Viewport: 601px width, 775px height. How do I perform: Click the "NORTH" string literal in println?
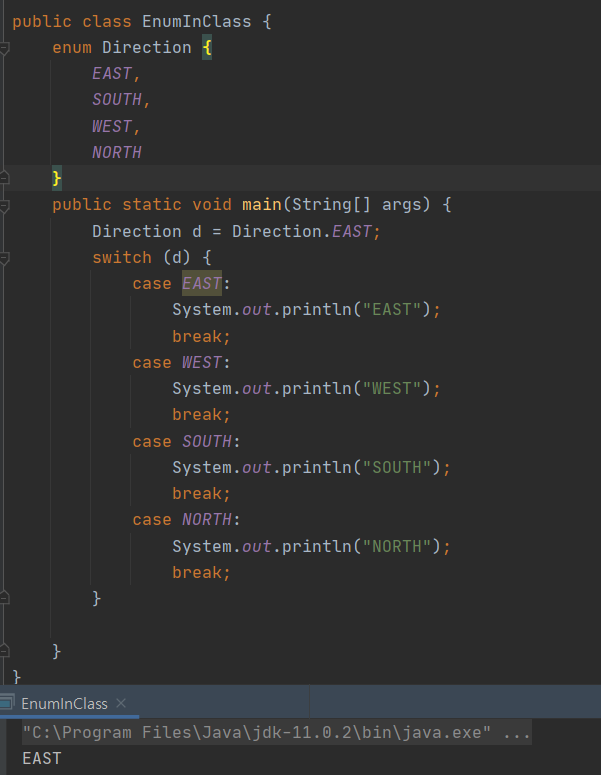(x=397, y=547)
